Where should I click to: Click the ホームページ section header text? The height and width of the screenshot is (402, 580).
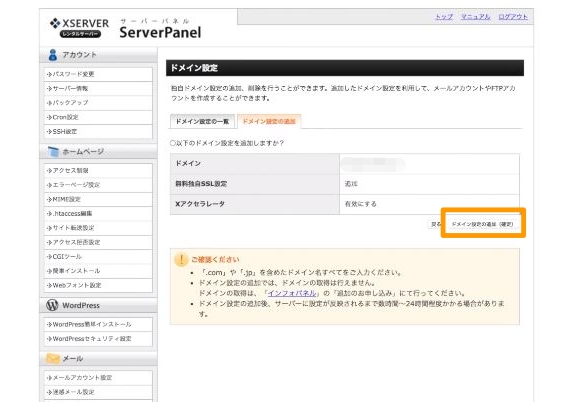83,152
